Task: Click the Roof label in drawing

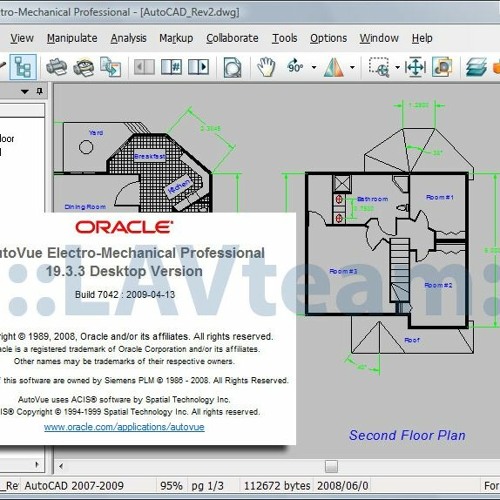Action: [412, 340]
